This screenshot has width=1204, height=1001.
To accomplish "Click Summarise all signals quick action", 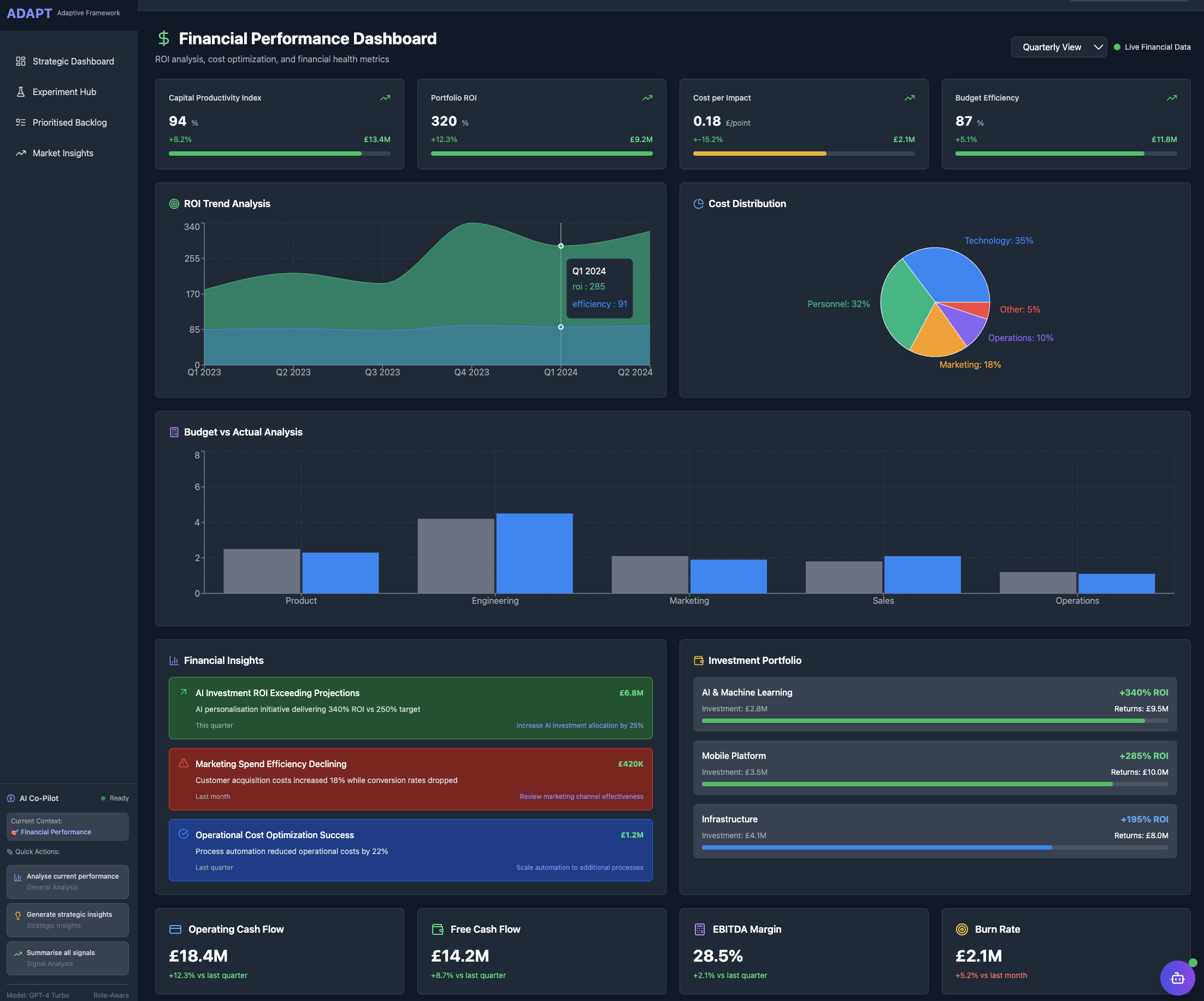I will [68, 957].
